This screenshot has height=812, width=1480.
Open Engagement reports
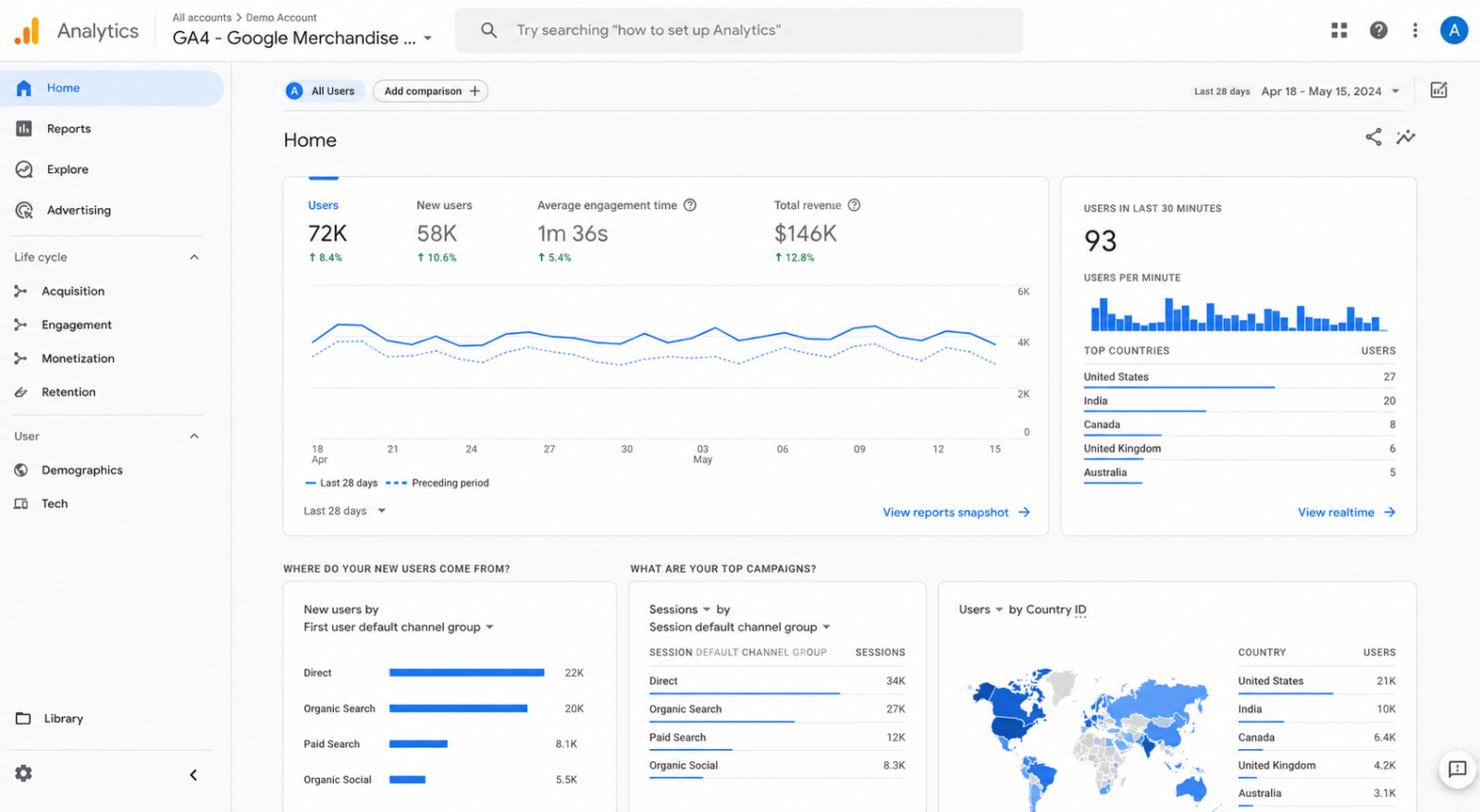pyautogui.click(x=77, y=325)
